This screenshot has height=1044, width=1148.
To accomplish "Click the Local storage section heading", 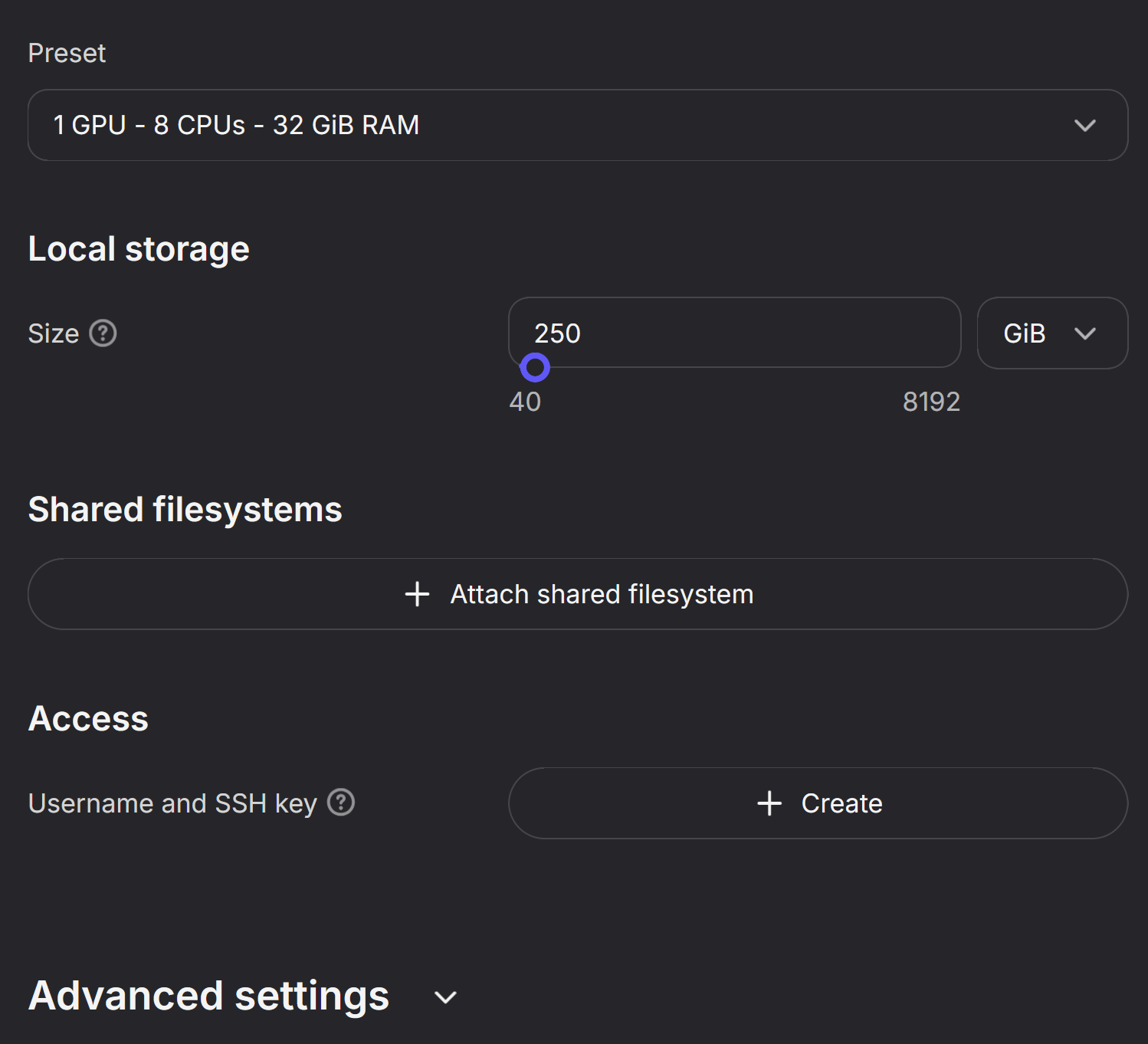I will coord(138,248).
